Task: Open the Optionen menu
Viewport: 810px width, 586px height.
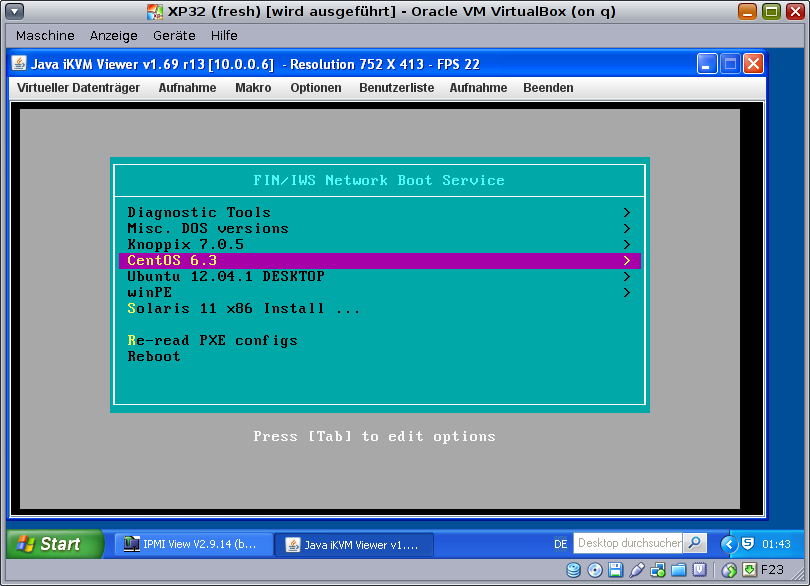Action: point(316,88)
